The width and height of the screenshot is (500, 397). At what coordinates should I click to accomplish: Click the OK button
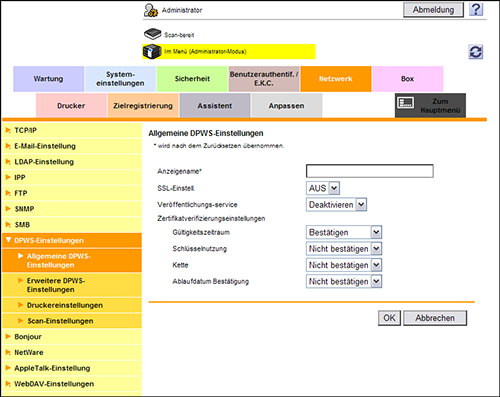click(x=389, y=318)
